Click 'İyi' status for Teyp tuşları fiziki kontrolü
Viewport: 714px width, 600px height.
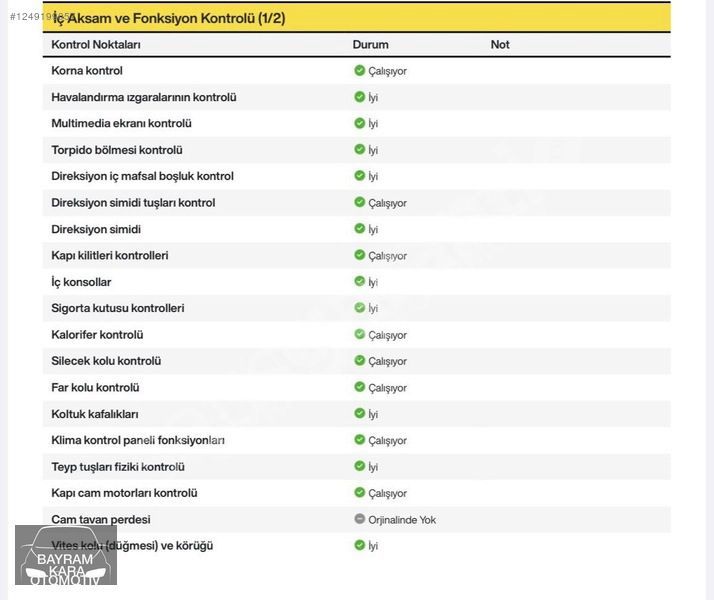373,467
